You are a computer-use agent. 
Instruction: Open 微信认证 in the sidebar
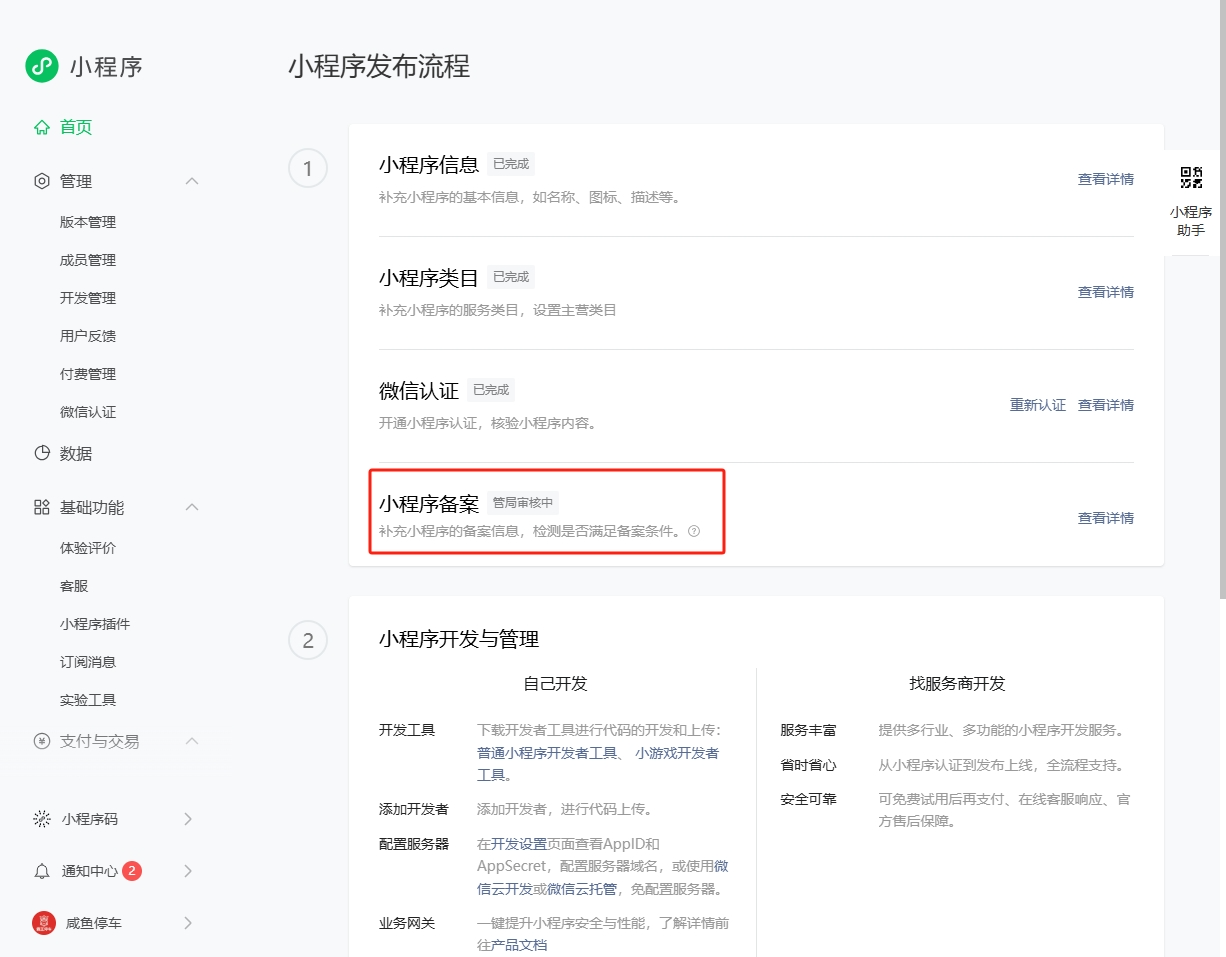88,412
